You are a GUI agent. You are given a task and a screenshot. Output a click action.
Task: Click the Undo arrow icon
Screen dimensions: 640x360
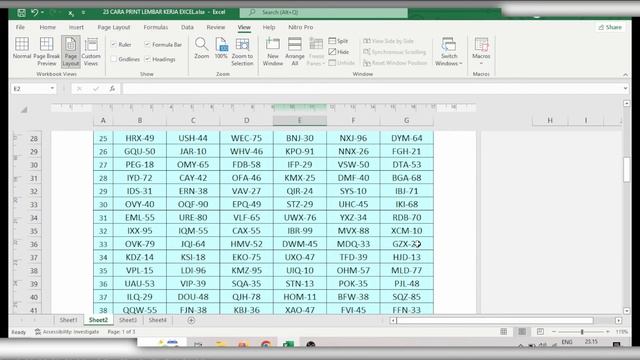[x=34, y=13]
